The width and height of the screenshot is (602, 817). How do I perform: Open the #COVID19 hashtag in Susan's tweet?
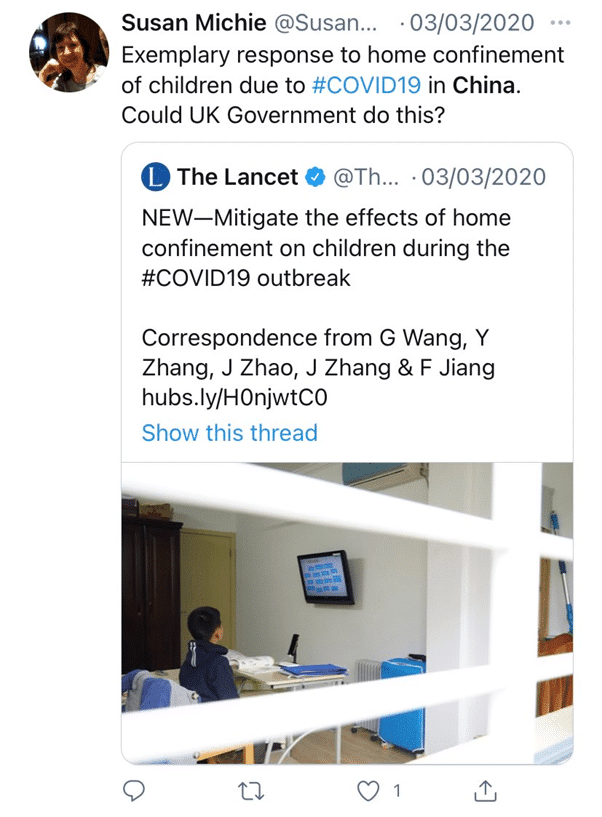[366, 85]
